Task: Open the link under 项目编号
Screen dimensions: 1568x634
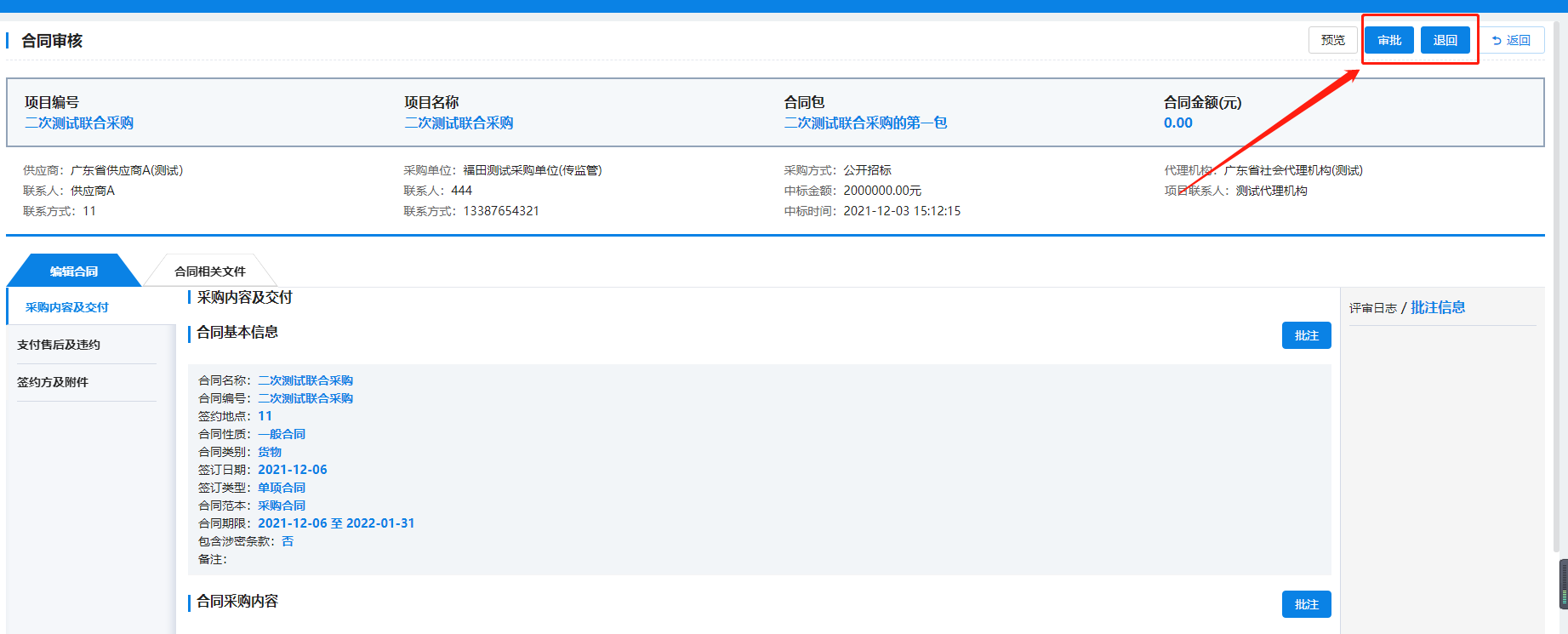Action: pos(79,123)
